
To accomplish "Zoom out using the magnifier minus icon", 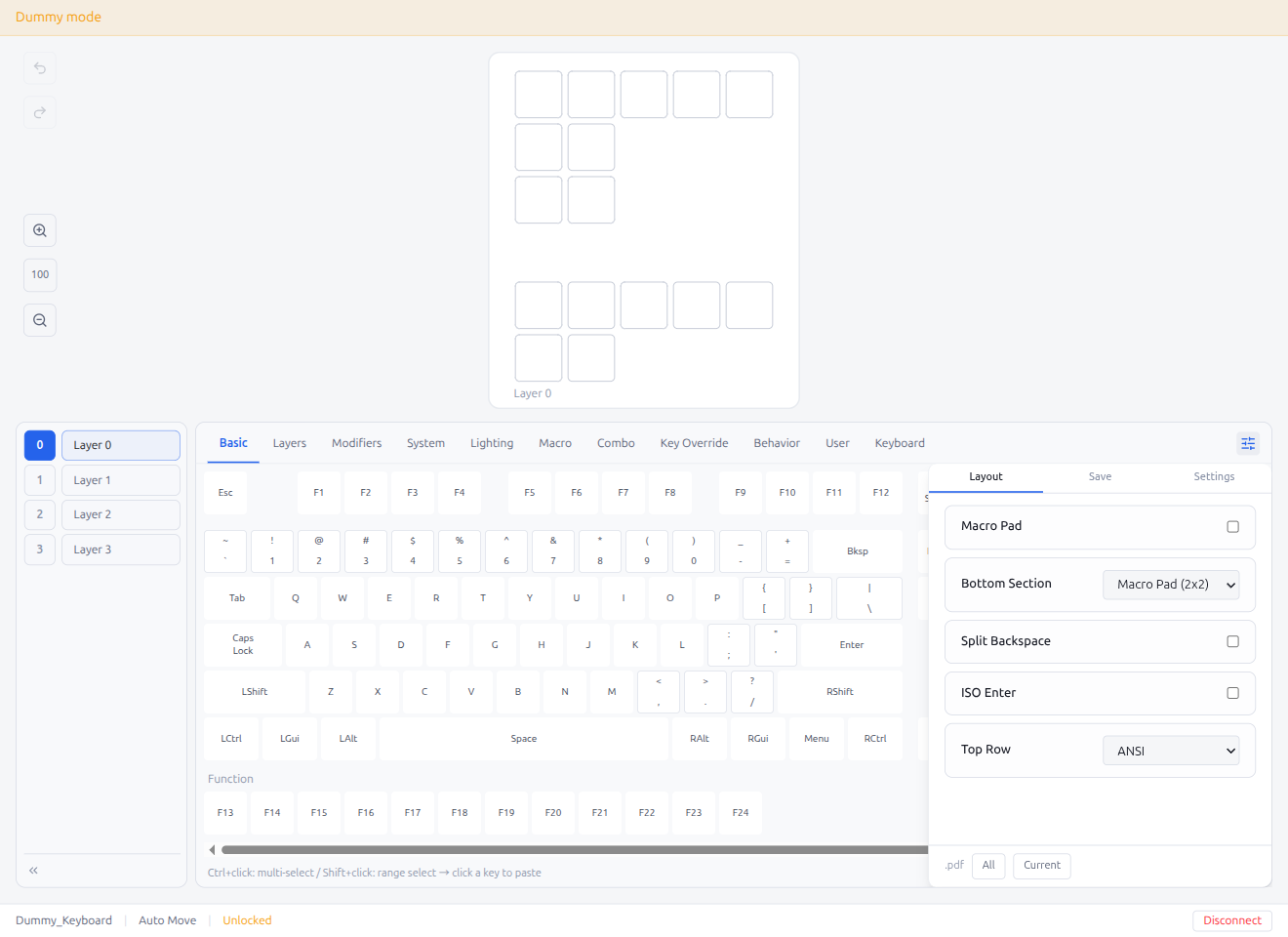I will point(39,319).
